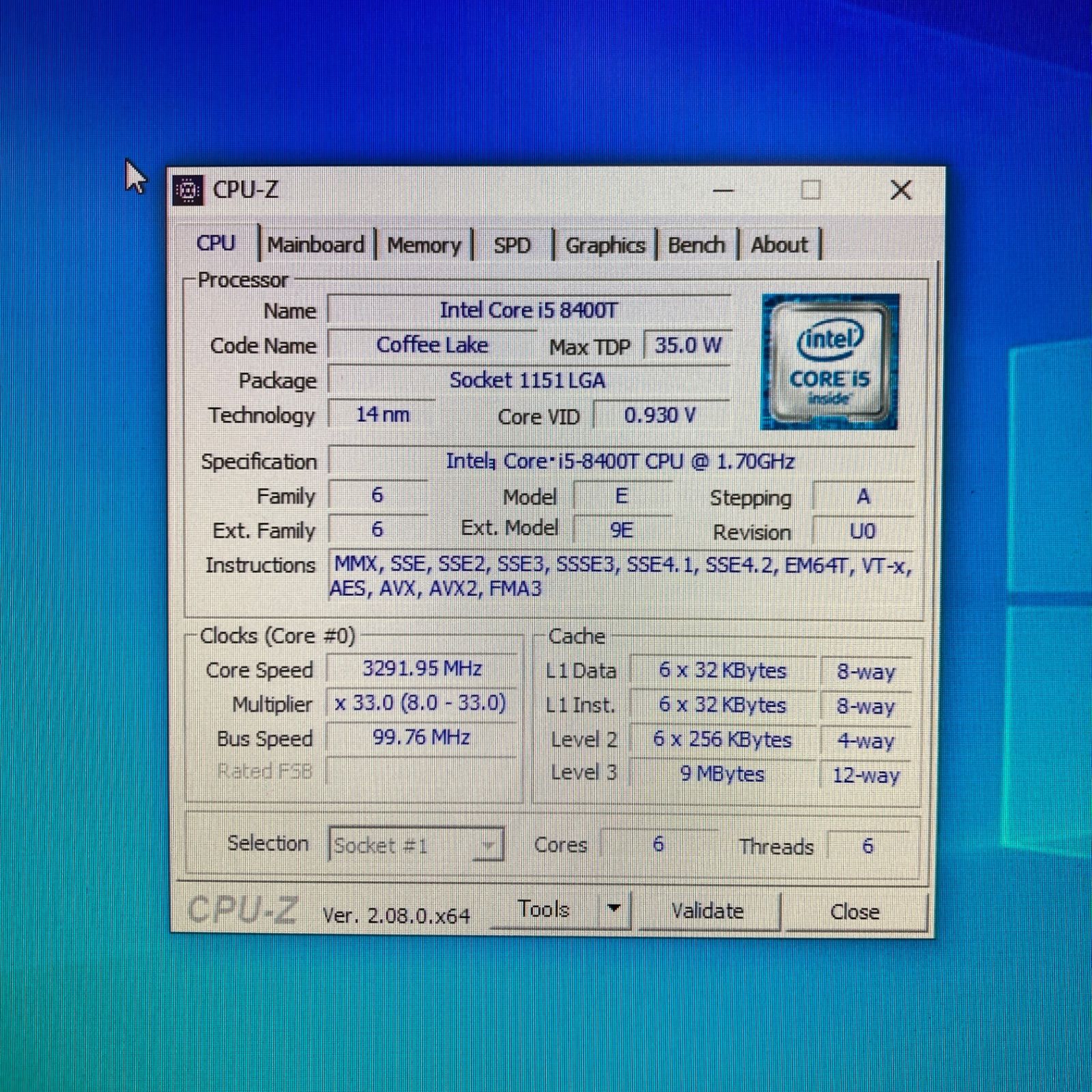Screen dimensions: 1092x1092
Task: Click the Core Speed value 3291.95 MHz
Action: 422,668
